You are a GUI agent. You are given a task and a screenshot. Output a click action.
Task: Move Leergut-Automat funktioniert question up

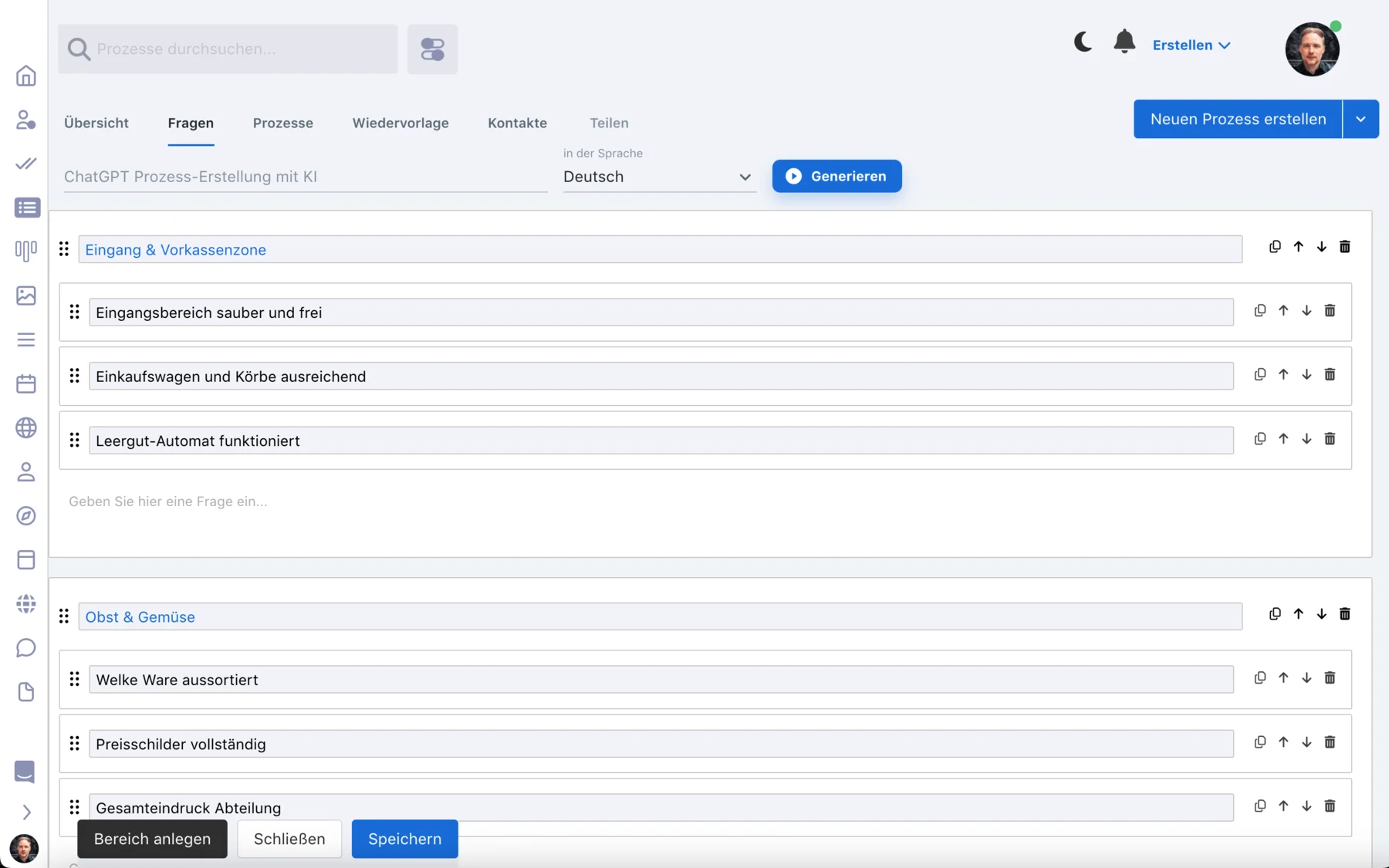1283,438
